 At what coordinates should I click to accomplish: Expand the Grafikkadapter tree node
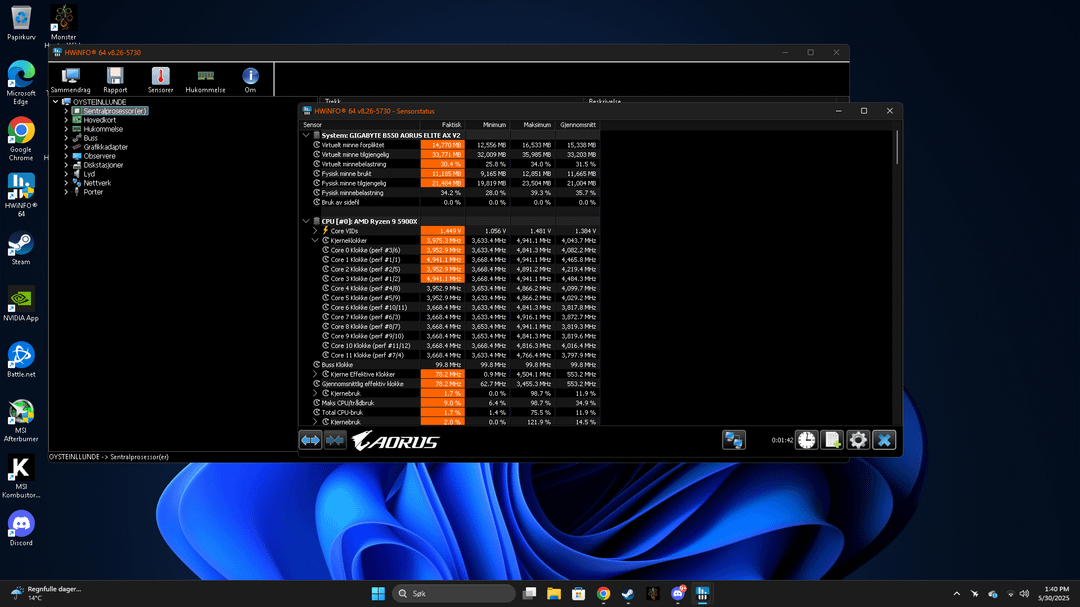pyautogui.click(x=66, y=147)
